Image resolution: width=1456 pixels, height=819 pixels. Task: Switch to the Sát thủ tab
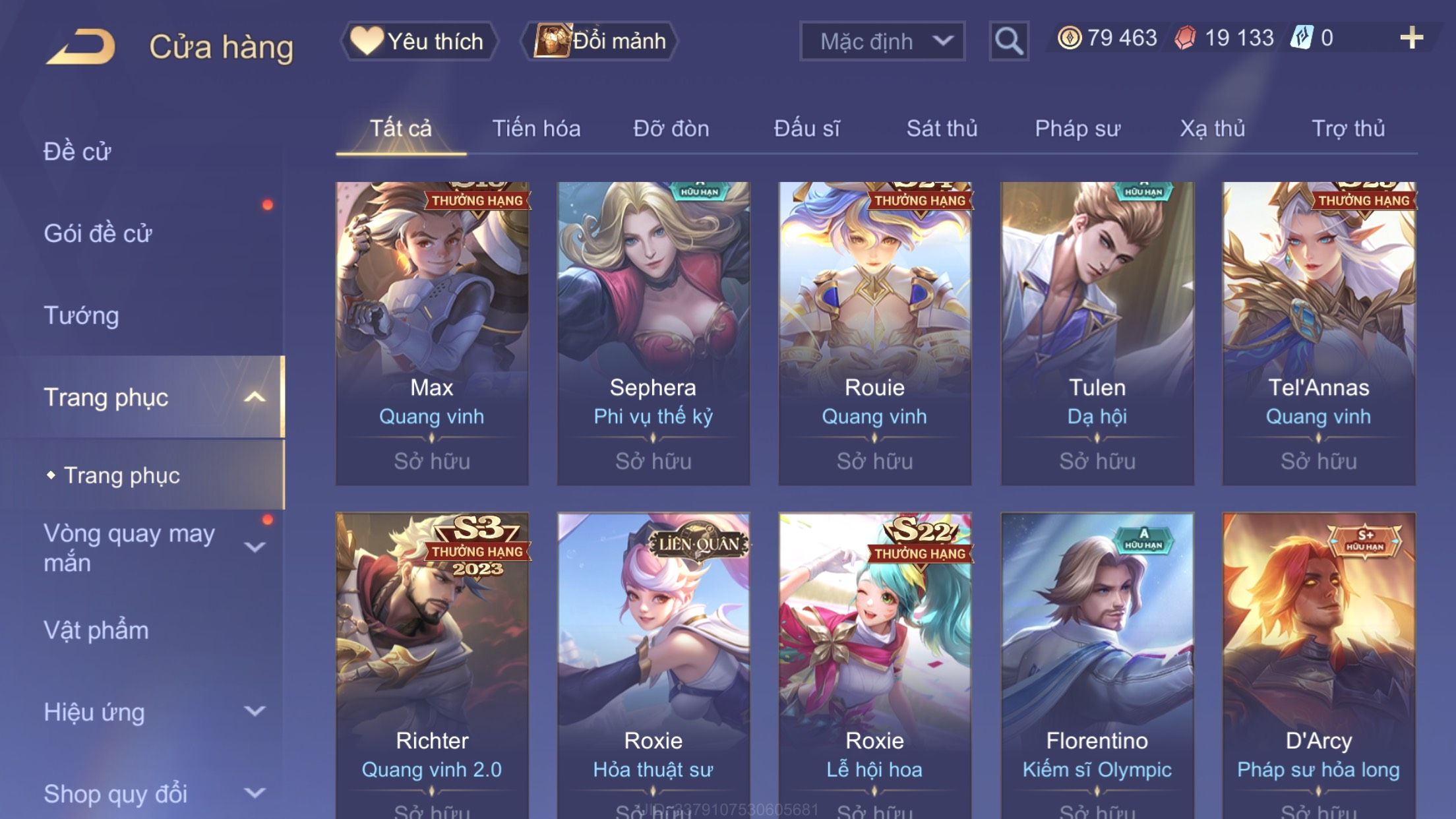pos(942,128)
